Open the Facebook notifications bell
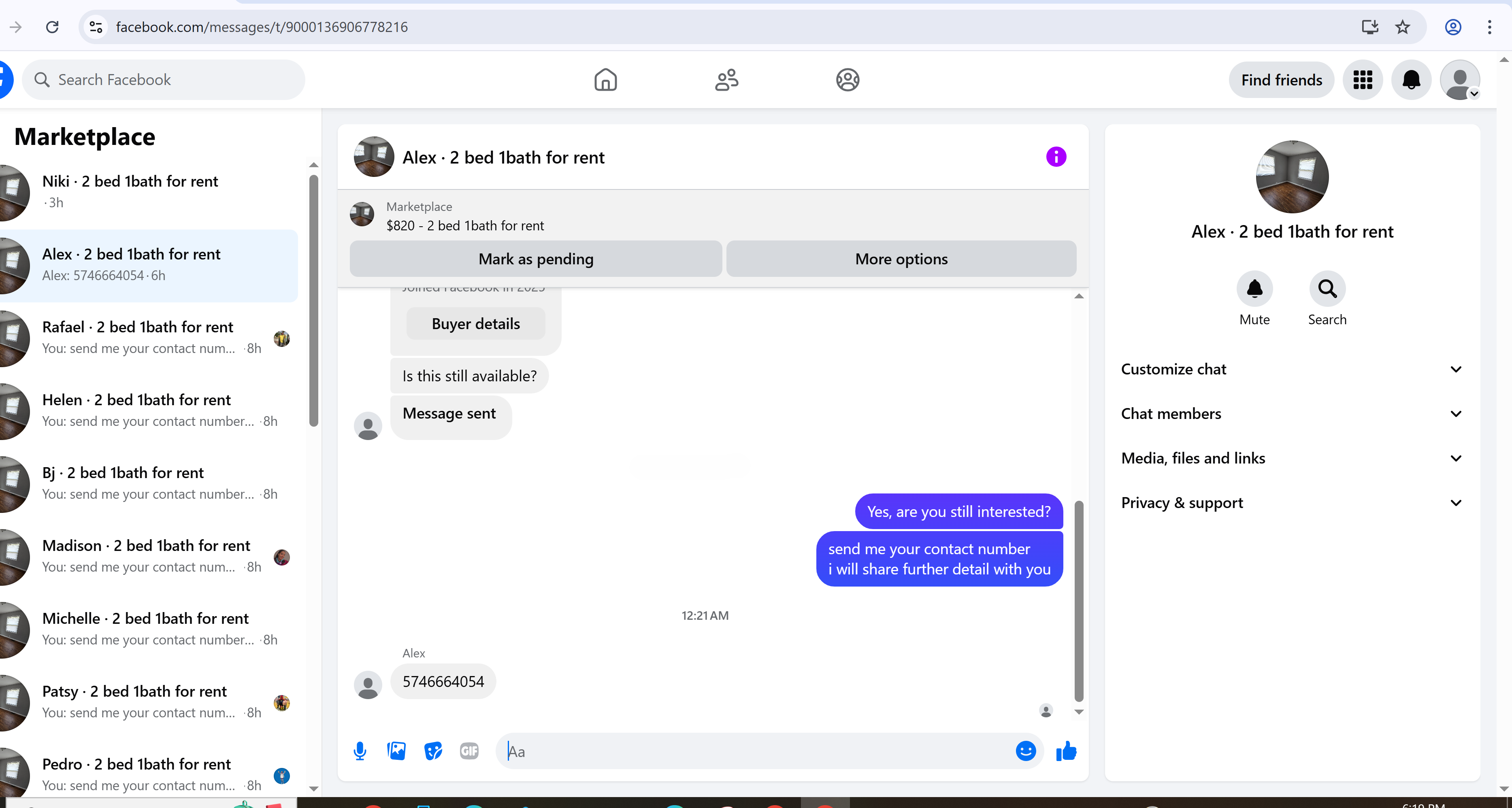This screenshot has width=1512, height=808. tap(1411, 80)
